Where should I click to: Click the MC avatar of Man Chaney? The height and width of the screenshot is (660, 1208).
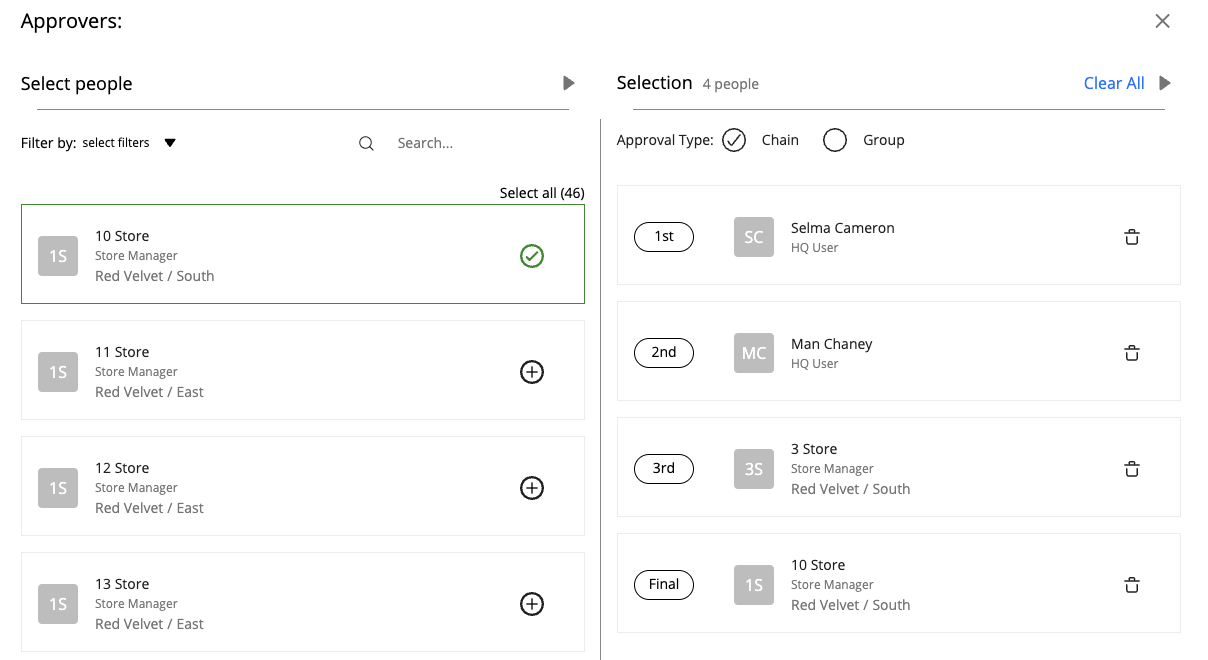754,353
